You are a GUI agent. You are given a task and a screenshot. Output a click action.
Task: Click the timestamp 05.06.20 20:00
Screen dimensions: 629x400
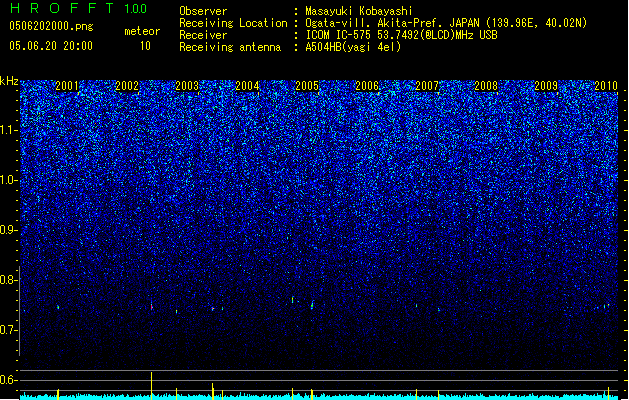51,46
